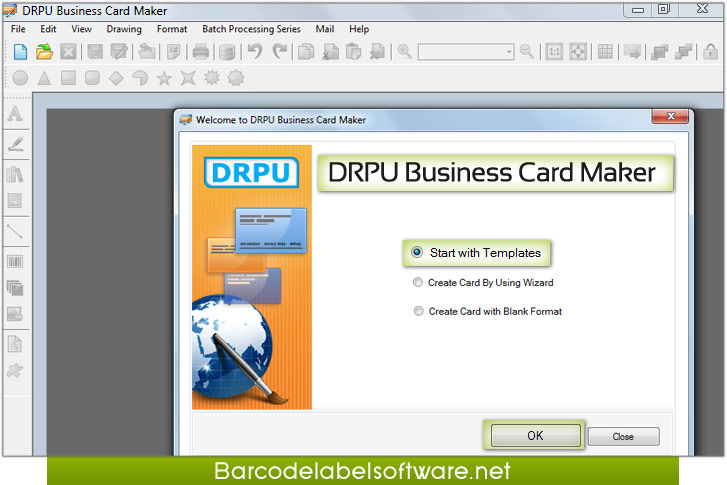The image size is (727, 485).
Task: Open the Mail menu
Action: pyautogui.click(x=325, y=29)
